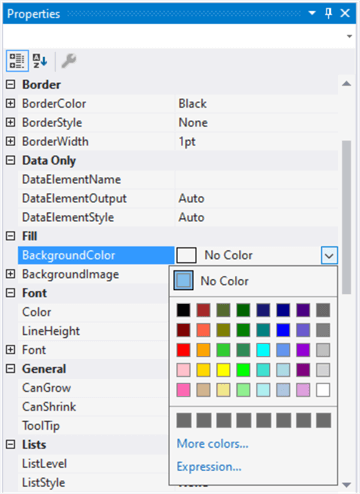Expand the BackgroundImage property
This screenshot has height=494, width=360.
[11, 274]
